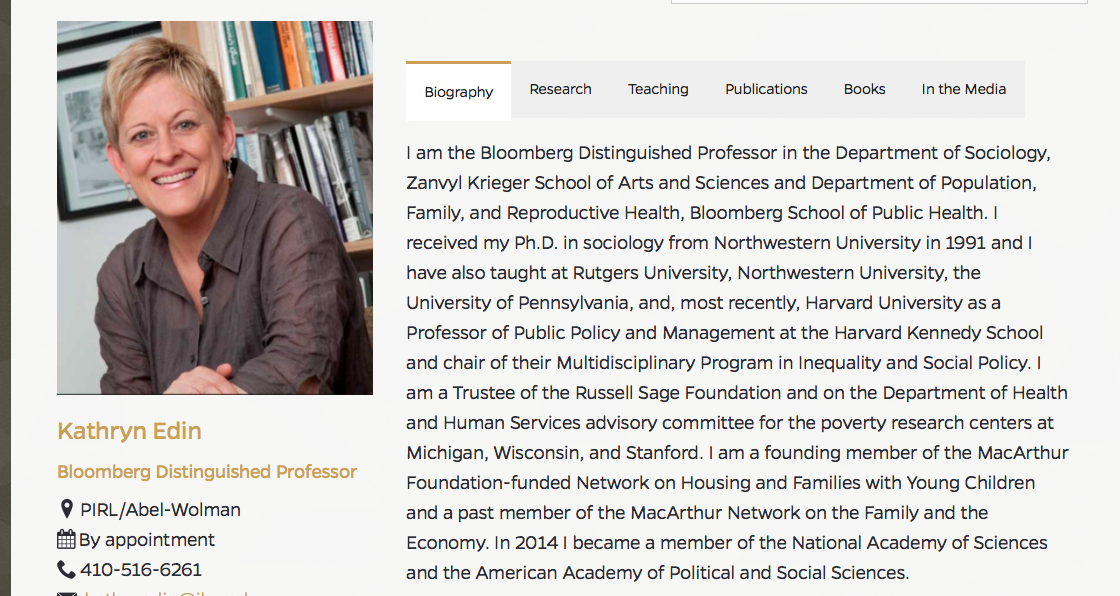Click the Kathryn Edin name heading
The image size is (1120, 596).
click(x=129, y=431)
